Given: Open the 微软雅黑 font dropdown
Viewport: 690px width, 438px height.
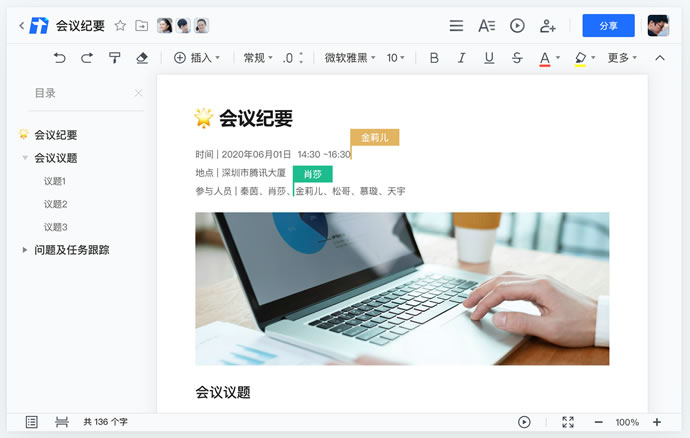Looking at the screenshot, I should coord(350,58).
